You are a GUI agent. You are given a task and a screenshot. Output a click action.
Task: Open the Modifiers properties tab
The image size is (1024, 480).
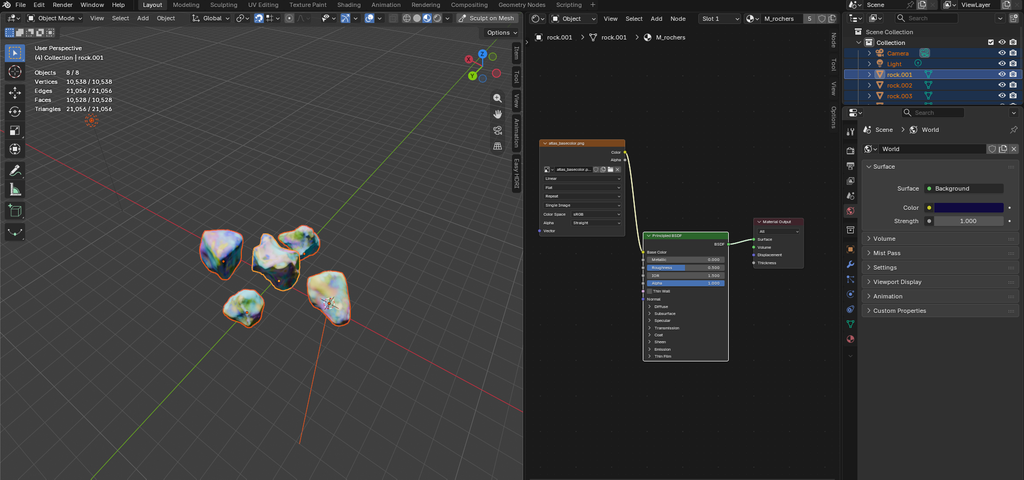(850, 264)
